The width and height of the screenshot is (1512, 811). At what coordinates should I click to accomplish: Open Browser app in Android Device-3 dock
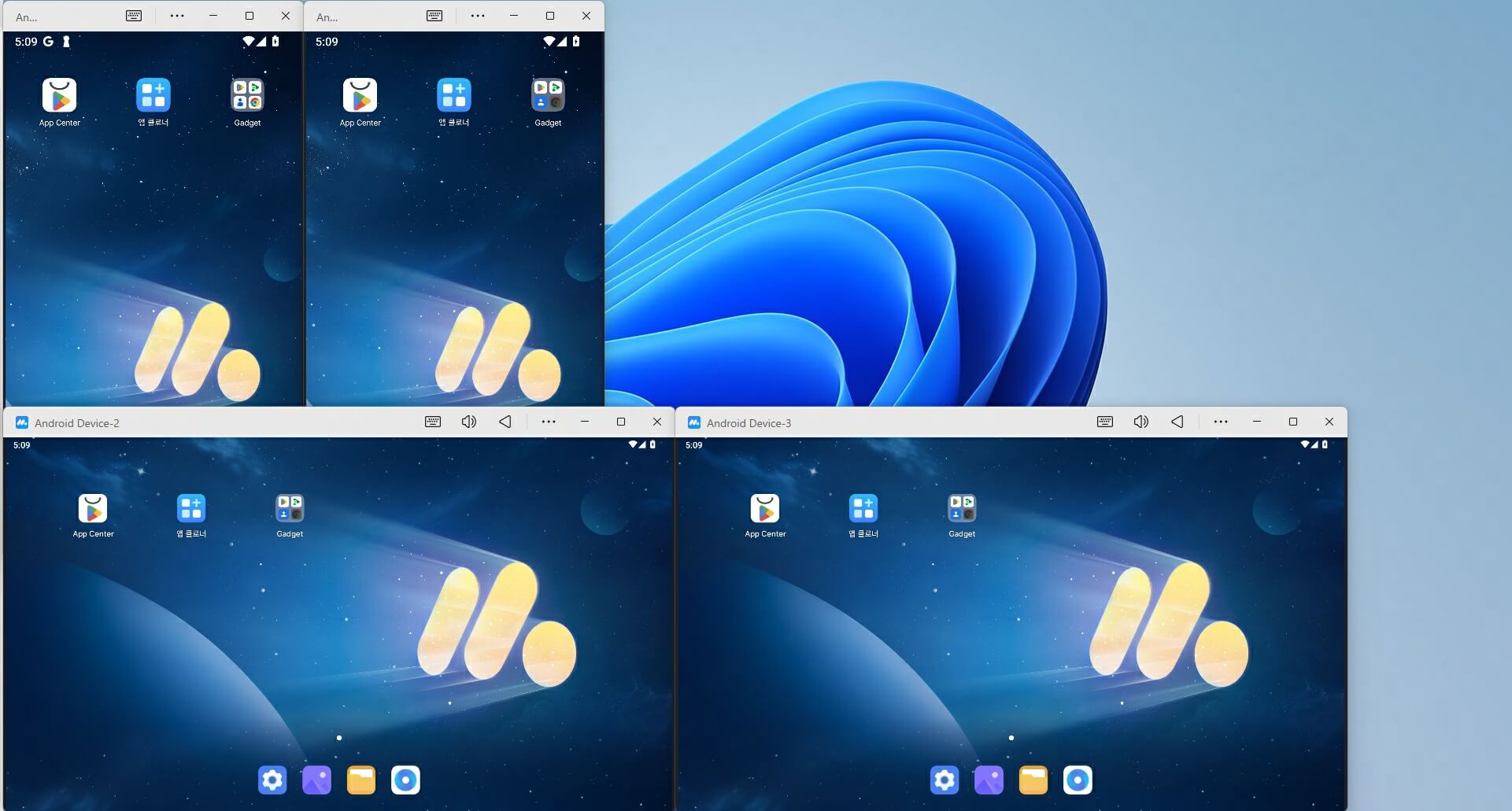click(x=1078, y=780)
